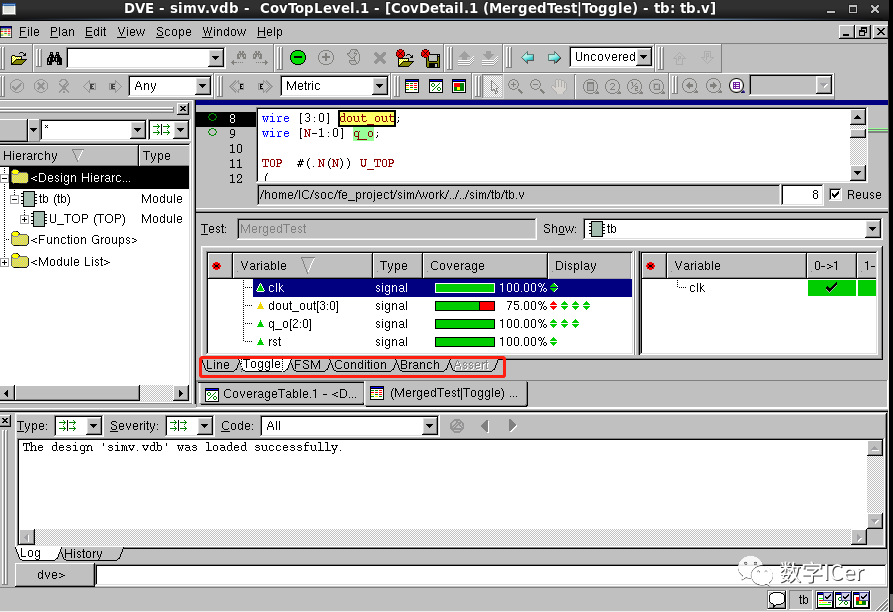Click the percentage coverage display icon
This screenshot has height=612, width=893.
[x=435, y=86]
